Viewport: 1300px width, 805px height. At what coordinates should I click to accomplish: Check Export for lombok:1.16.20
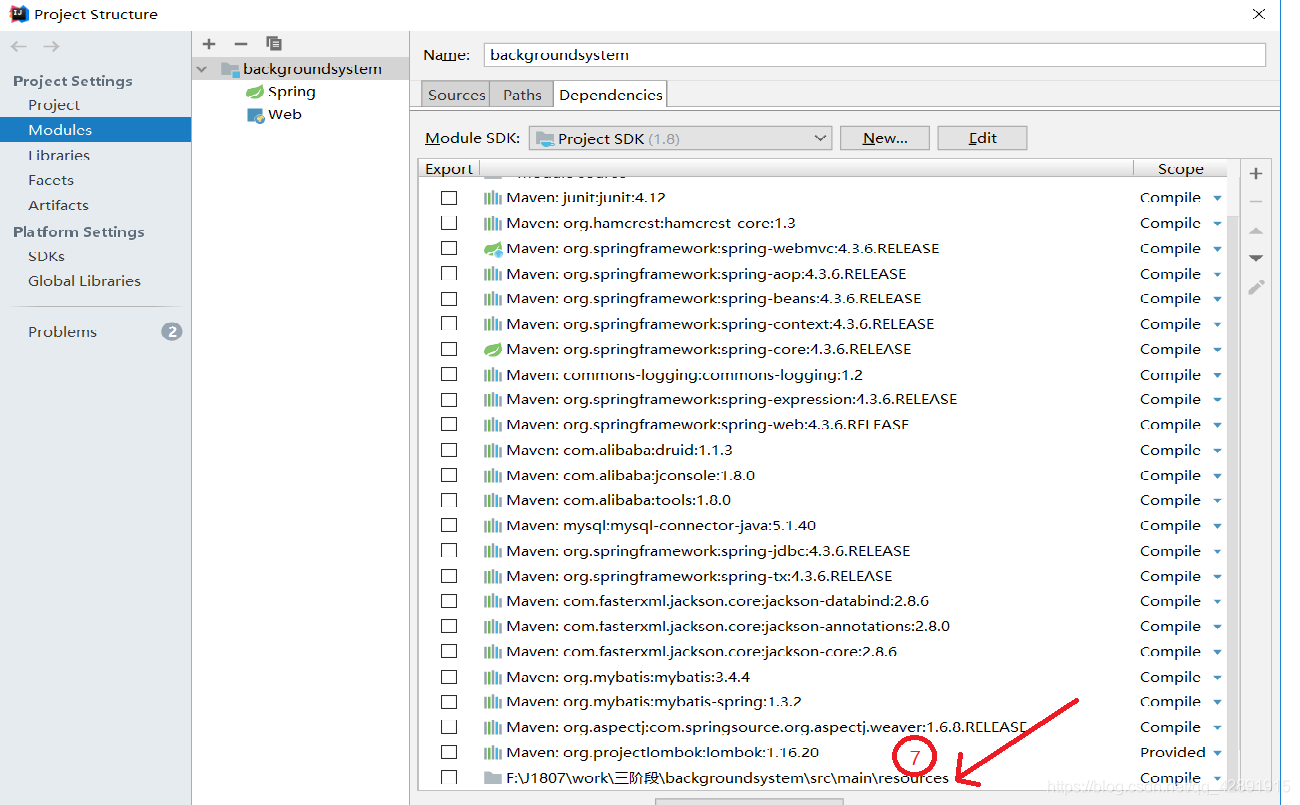point(449,752)
